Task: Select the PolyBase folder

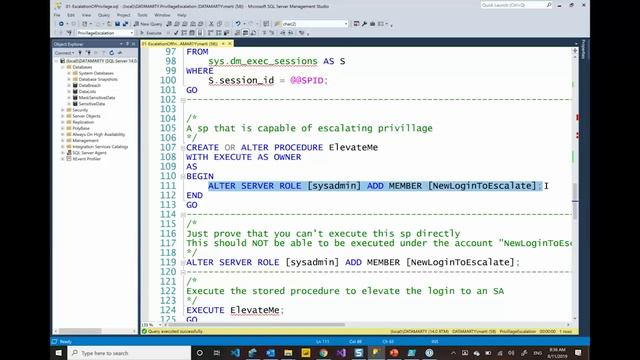Action: pos(81,129)
